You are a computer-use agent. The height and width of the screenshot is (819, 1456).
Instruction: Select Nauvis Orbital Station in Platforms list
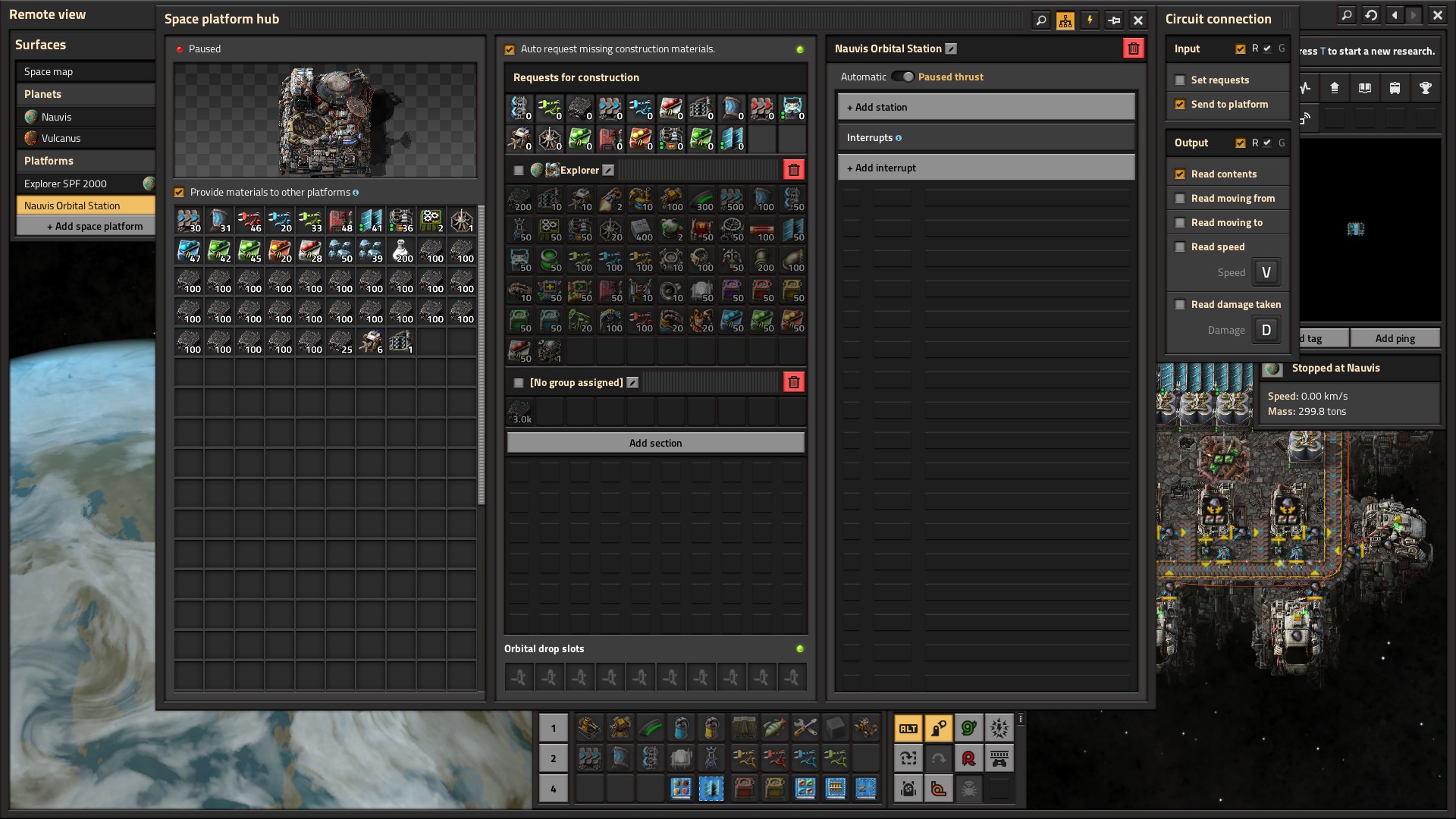point(86,206)
